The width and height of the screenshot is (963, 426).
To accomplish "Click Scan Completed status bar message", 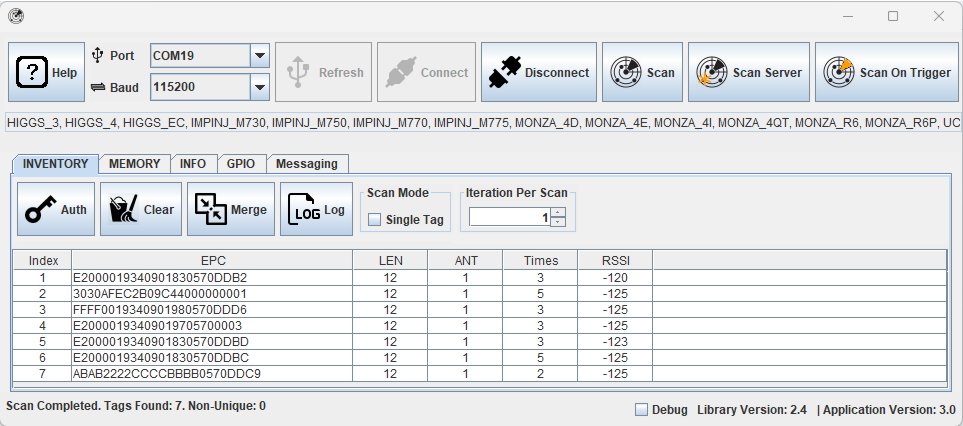I will tap(136, 406).
